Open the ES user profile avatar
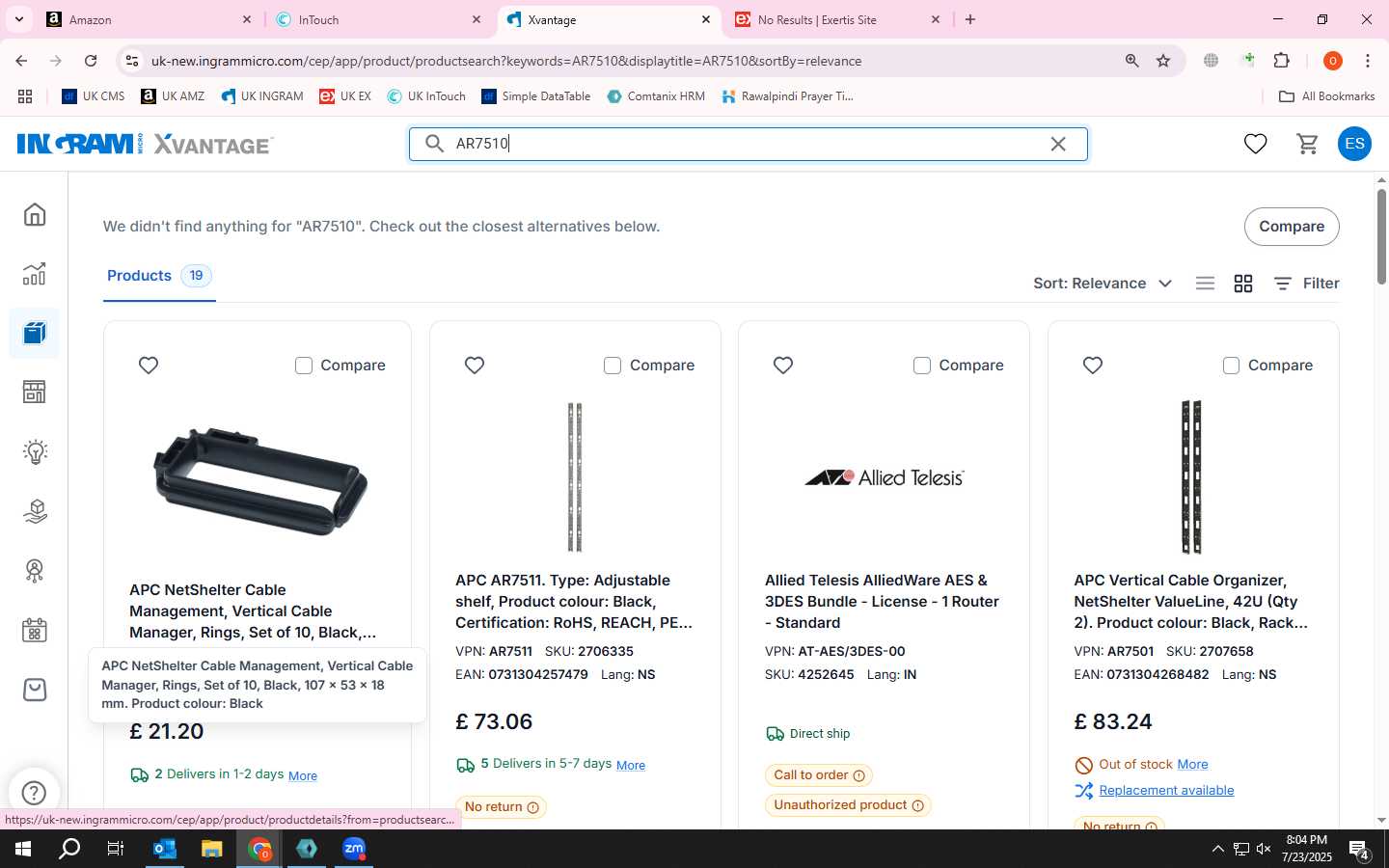This screenshot has height=868, width=1389. click(x=1354, y=144)
